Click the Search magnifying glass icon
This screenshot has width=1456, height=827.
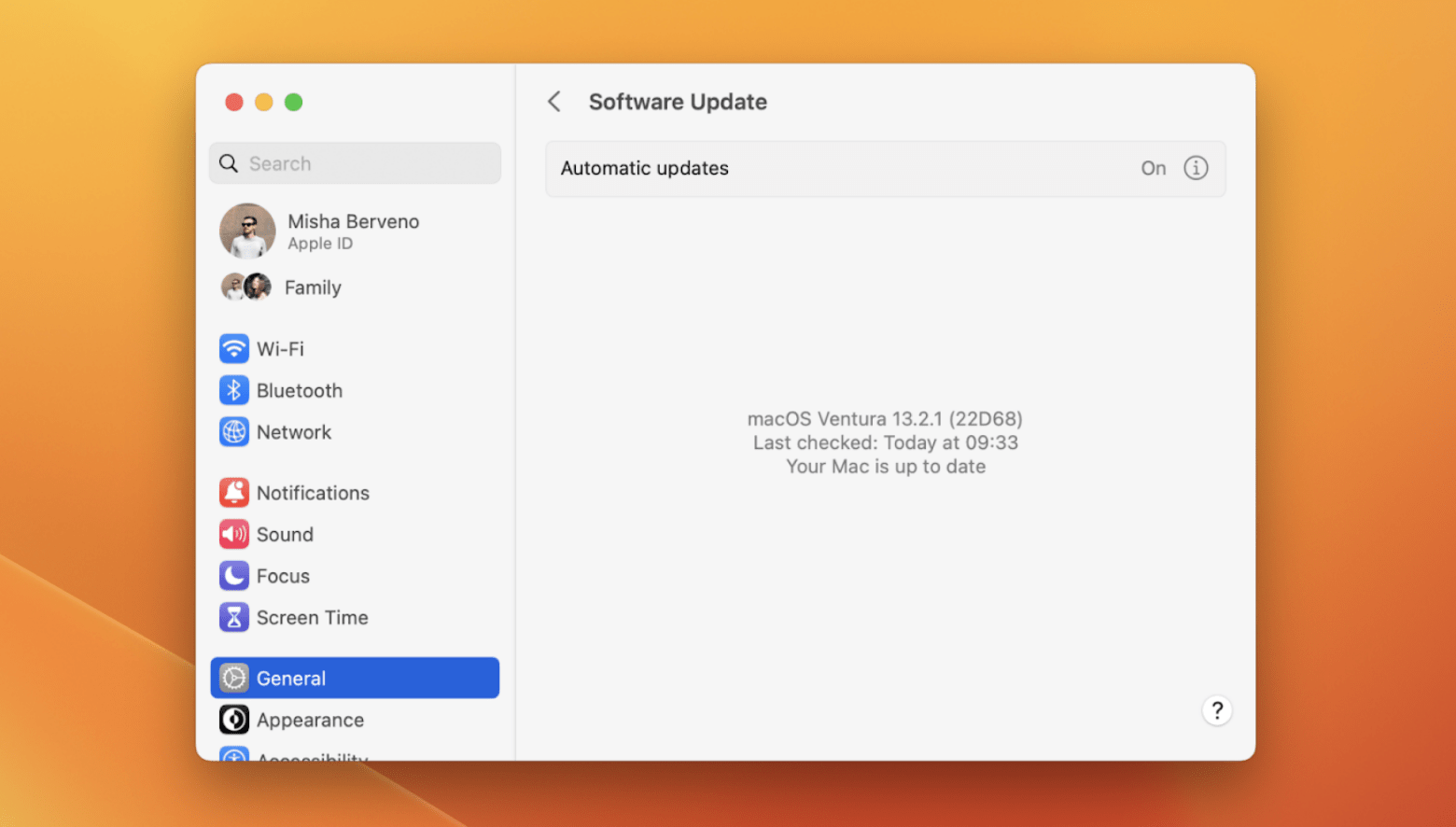[x=229, y=162]
